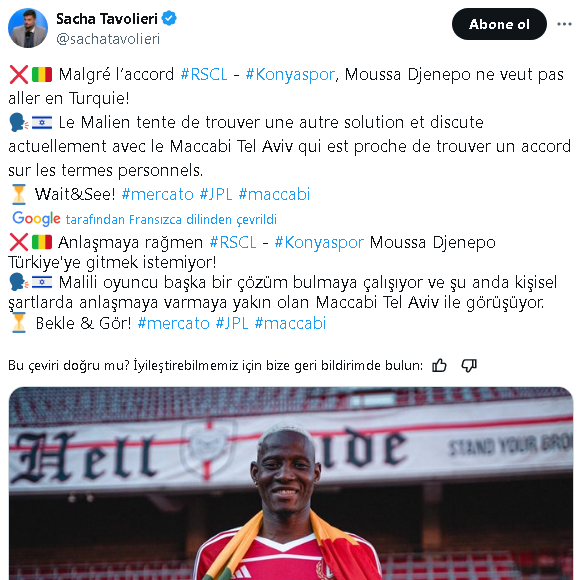Open #Konyaspor hashtag in Turkish translation
The height and width of the screenshot is (580, 577).
319,243
